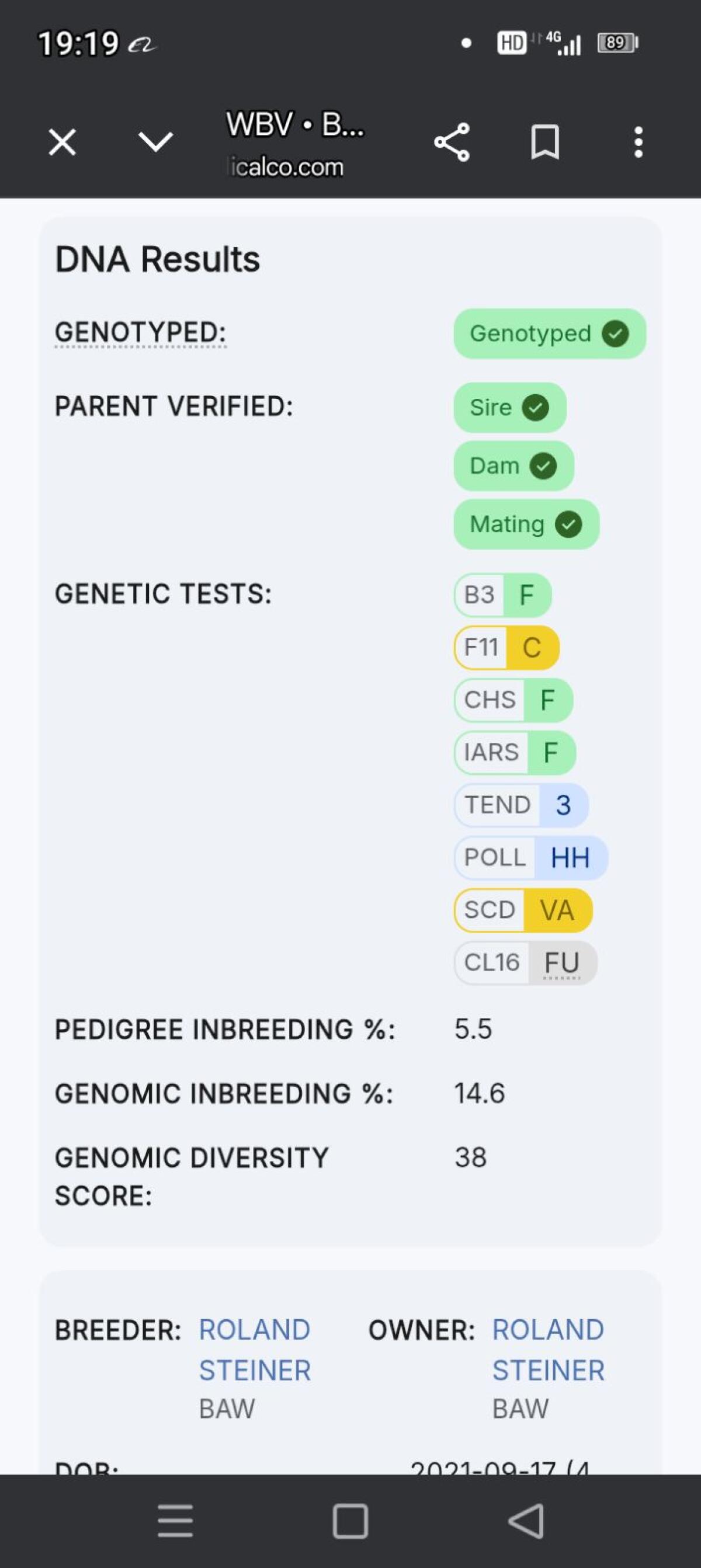The width and height of the screenshot is (701, 1568).
Task: Tap the Sire verified badge
Action: (510, 407)
